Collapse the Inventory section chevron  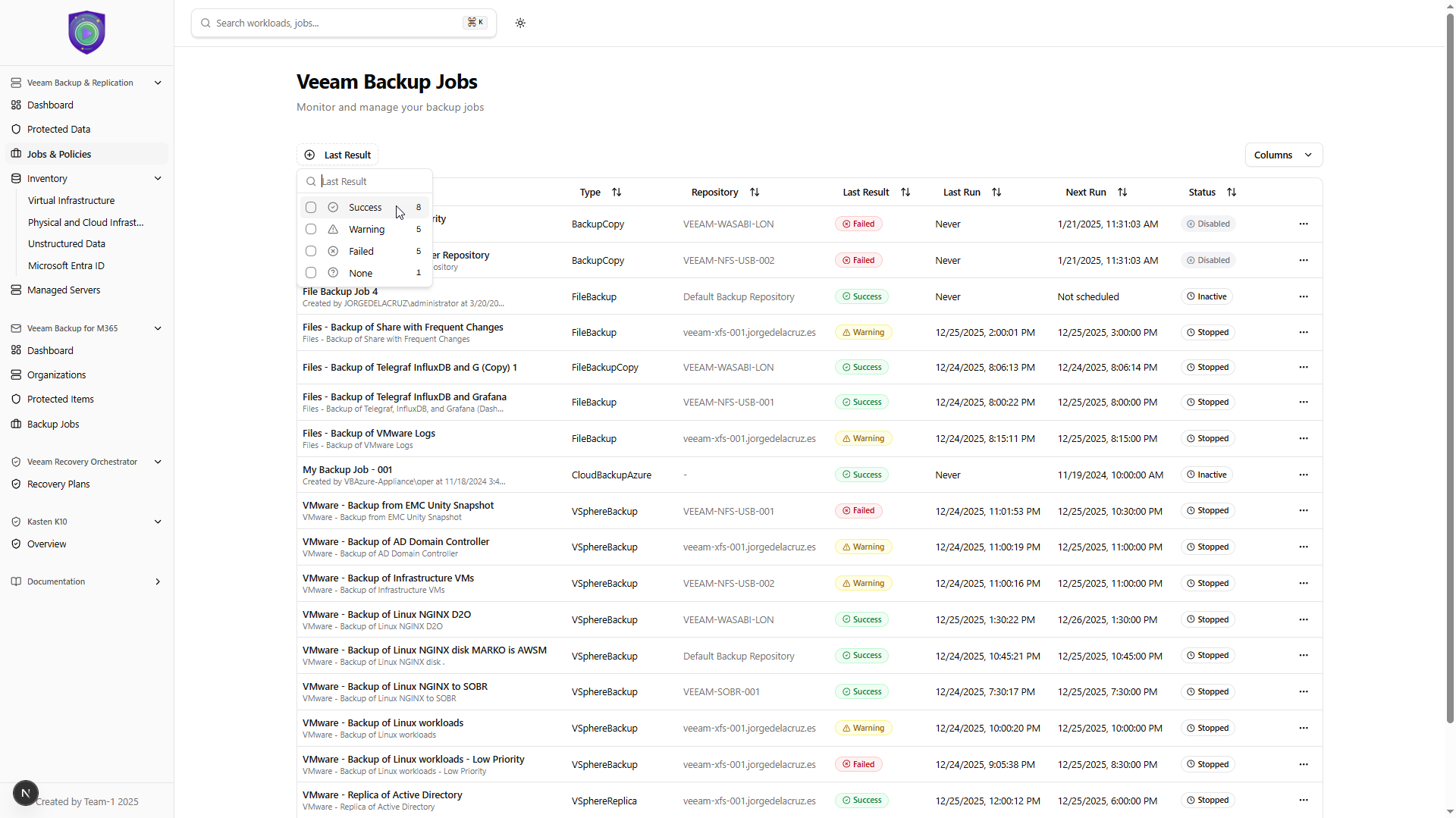[158, 179]
